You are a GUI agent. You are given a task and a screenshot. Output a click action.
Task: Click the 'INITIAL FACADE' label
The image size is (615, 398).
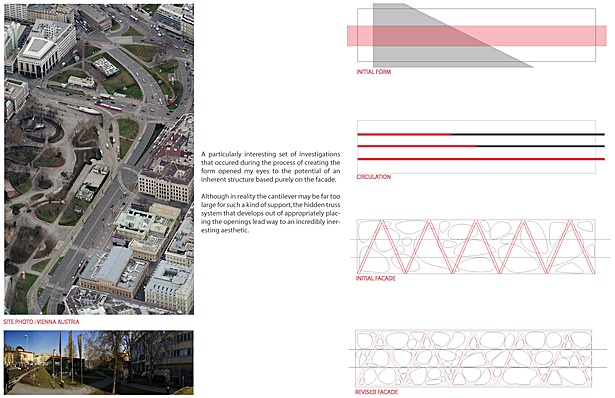(375, 278)
